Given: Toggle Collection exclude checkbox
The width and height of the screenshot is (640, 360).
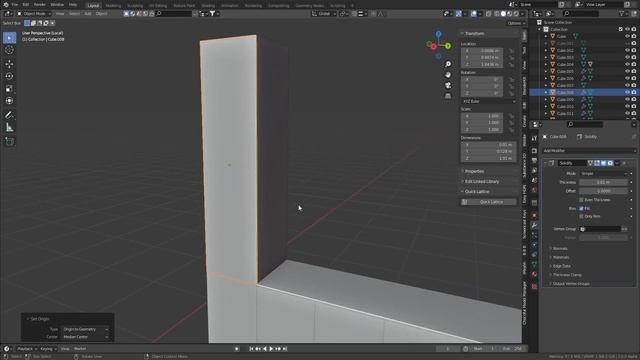Looking at the screenshot, I should click(621, 29).
